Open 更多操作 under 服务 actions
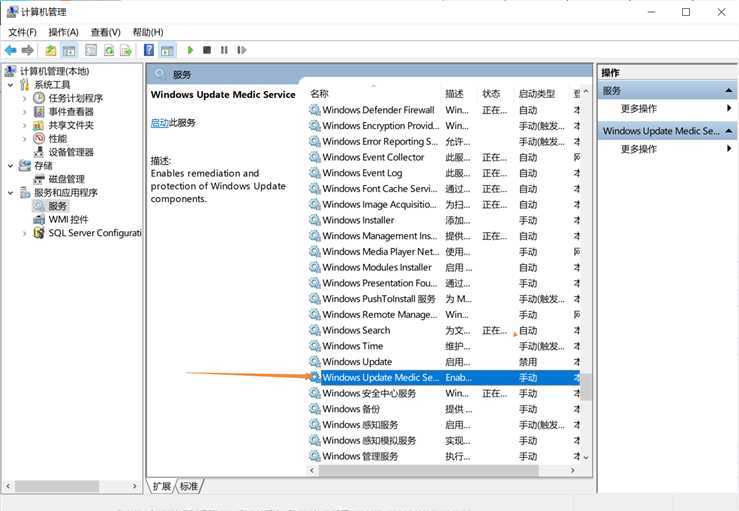739x511 pixels. click(x=639, y=108)
